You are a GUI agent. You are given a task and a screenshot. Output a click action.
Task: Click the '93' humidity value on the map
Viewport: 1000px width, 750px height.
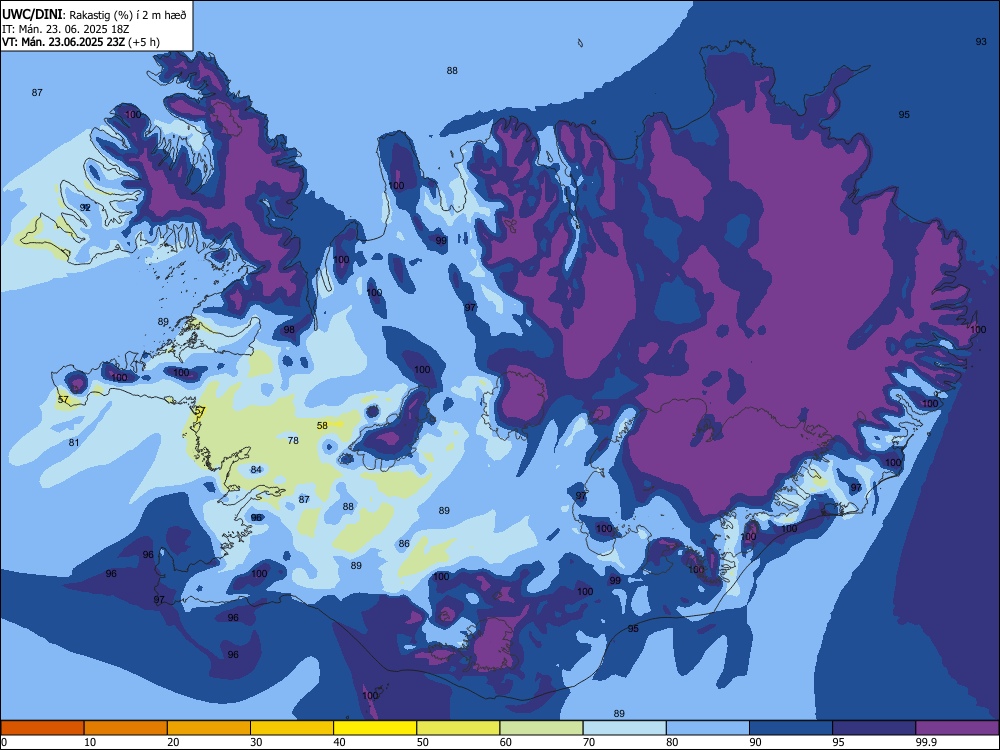[x=981, y=41]
